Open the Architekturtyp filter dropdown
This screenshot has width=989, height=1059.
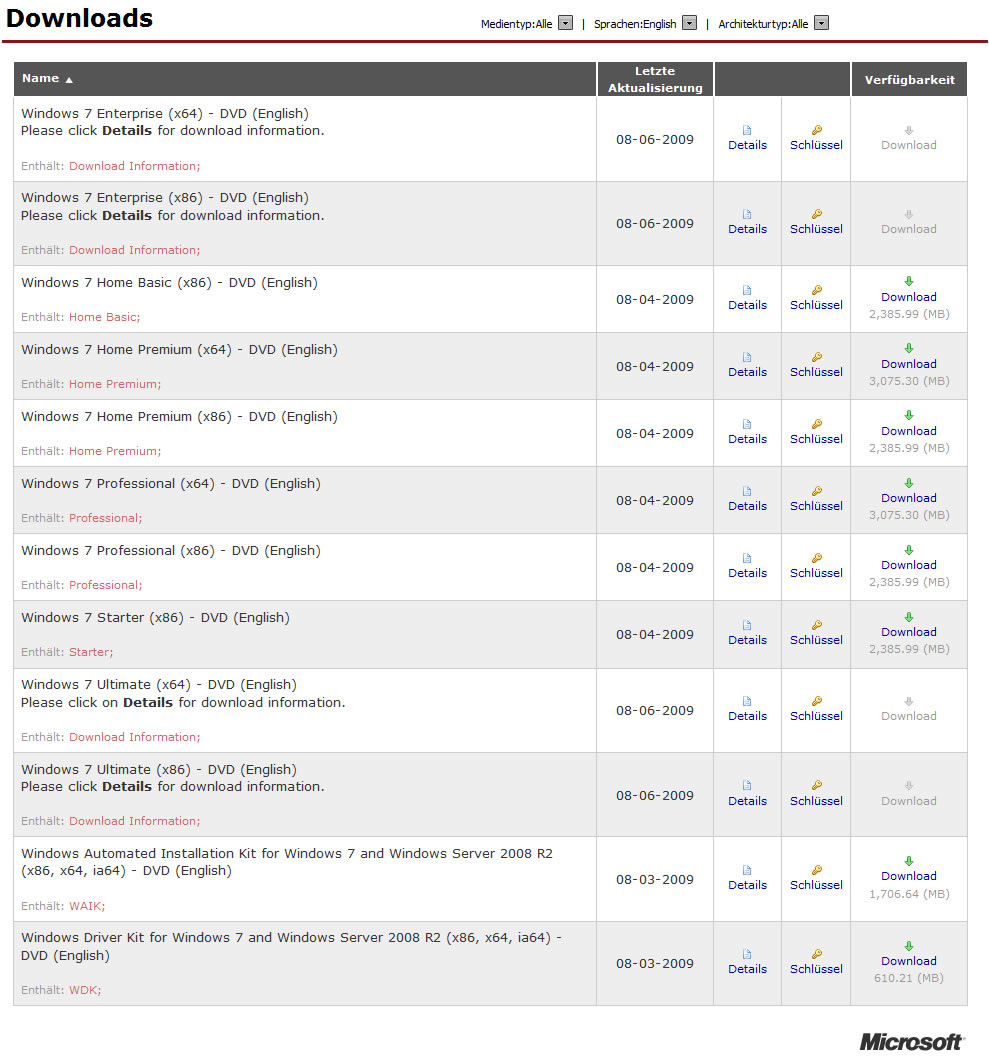click(x=821, y=24)
